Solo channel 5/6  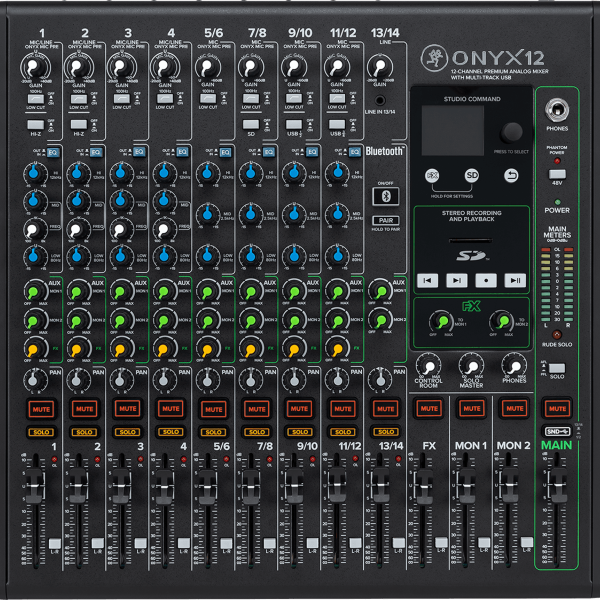point(214,432)
